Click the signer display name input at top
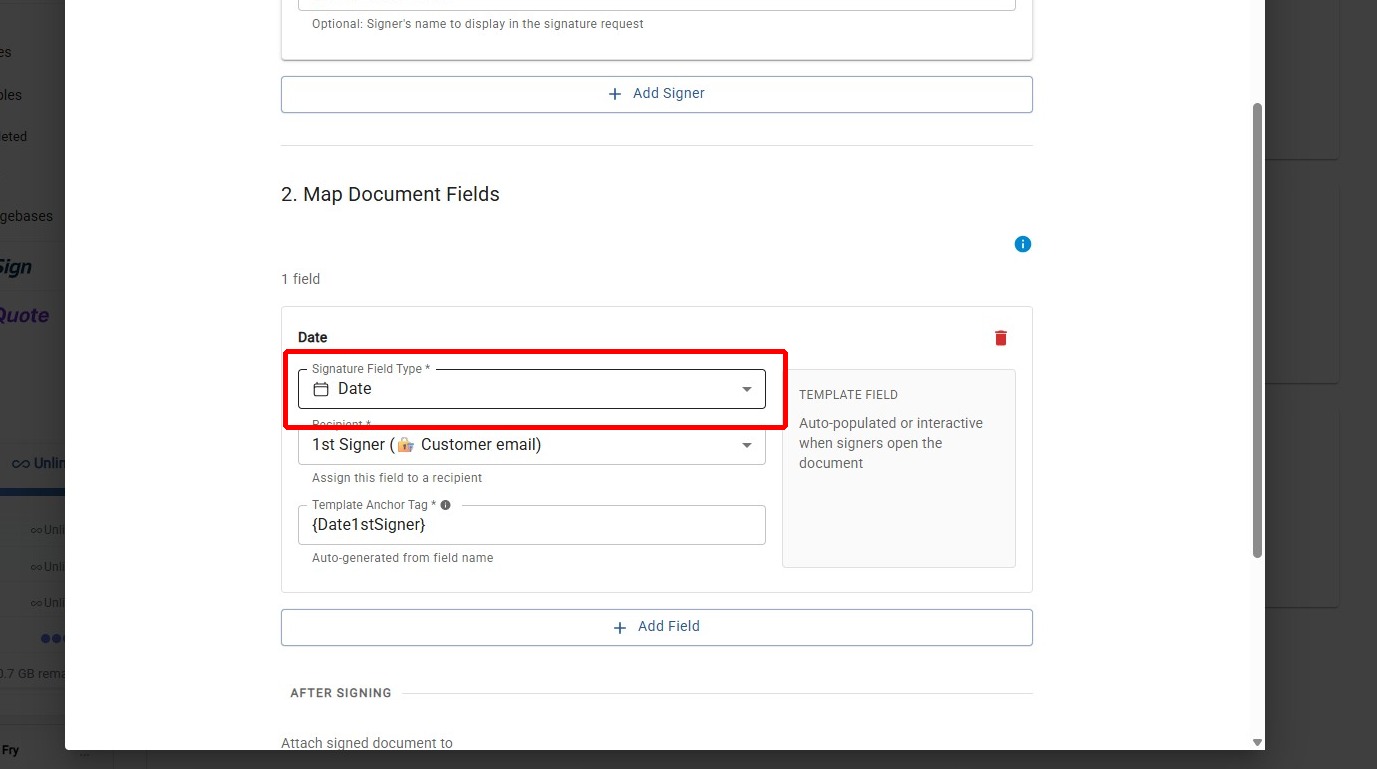The image size is (1377, 769). tap(657, 3)
